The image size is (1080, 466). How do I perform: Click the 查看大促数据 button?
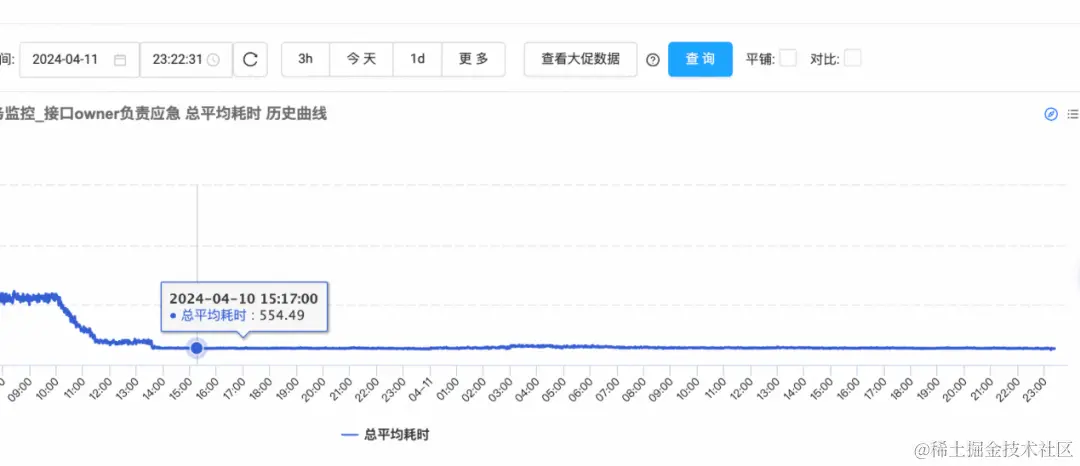[580, 59]
